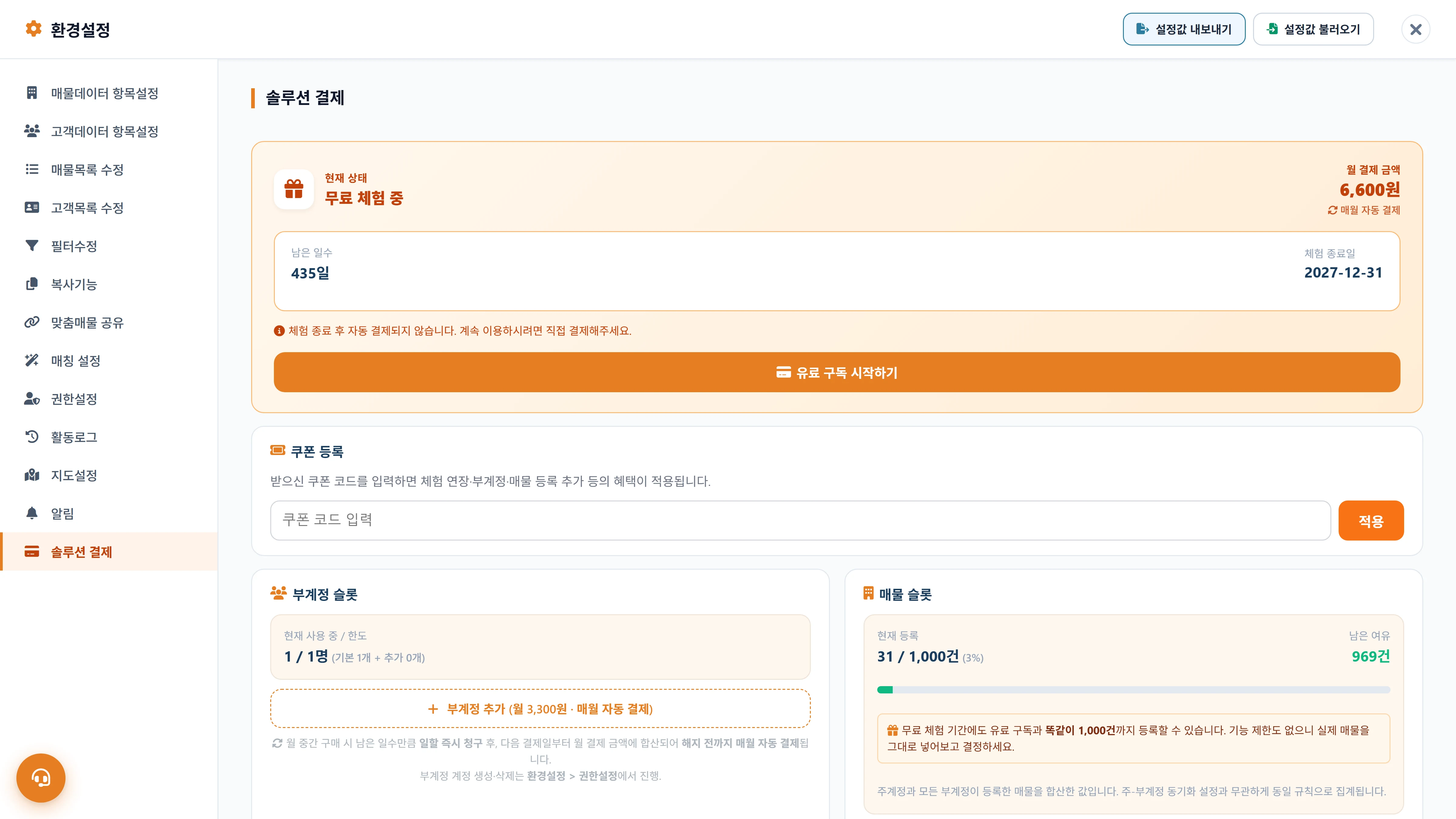This screenshot has width=1456, height=819.
Task: Click the 31 / 1,000건 registered count
Action: [x=917, y=656]
